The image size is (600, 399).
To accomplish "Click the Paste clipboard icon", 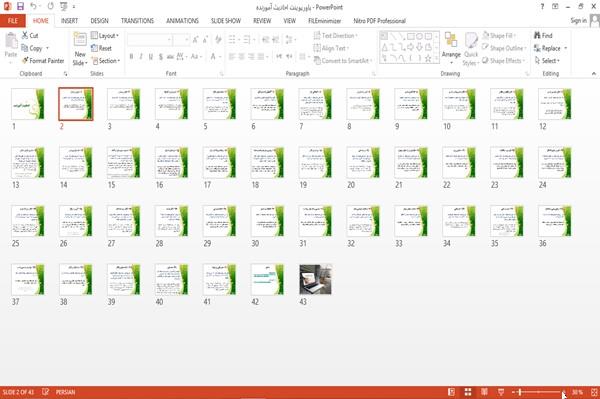I will tap(11, 41).
